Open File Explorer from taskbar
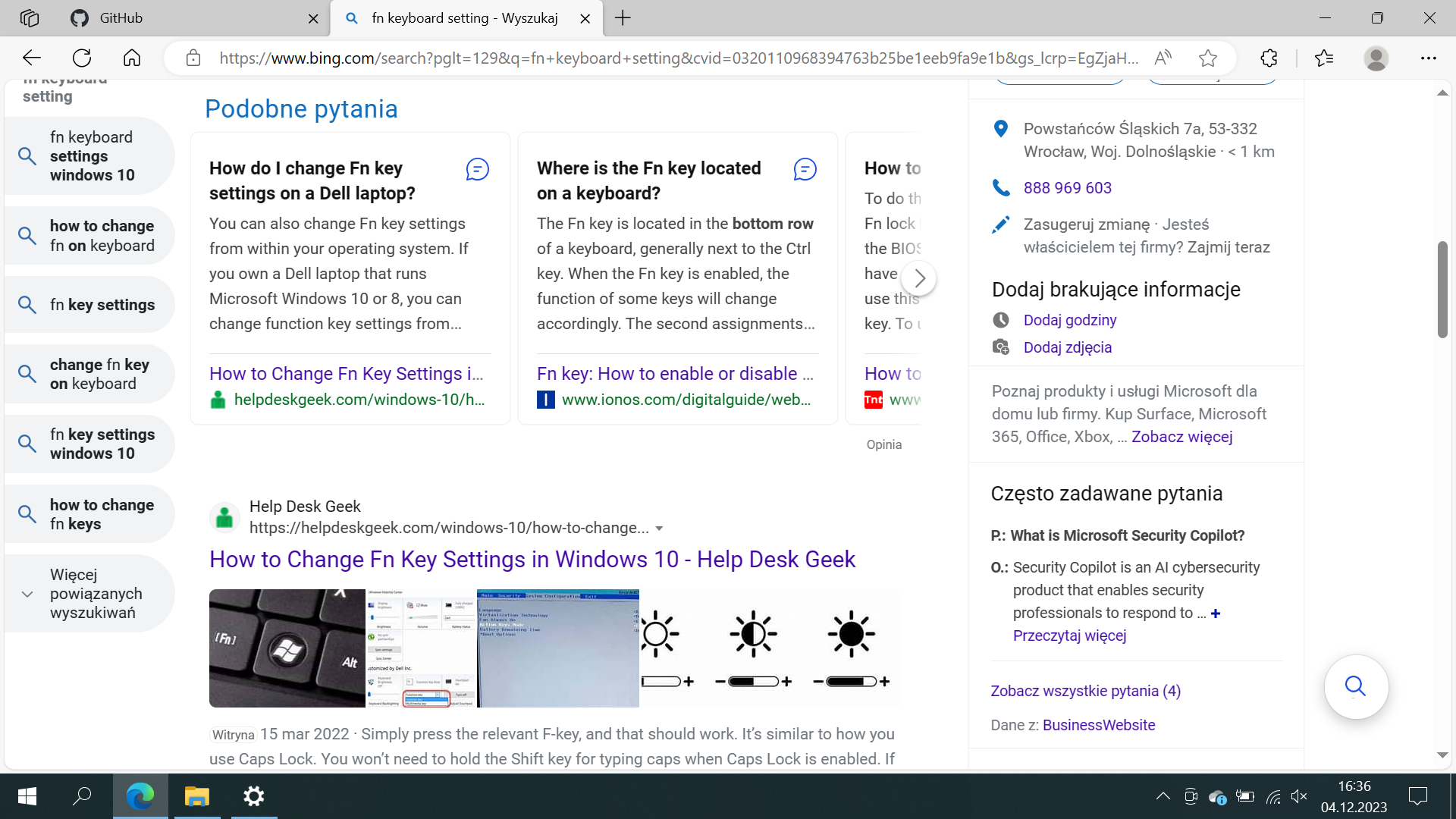Screen dimensions: 1456x819 [x=197, y=796]
